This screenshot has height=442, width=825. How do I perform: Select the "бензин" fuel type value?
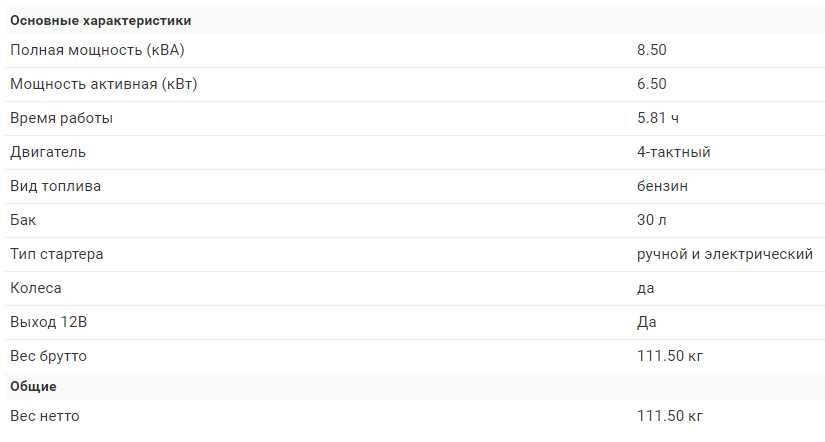pyautogui.click(x=662, y=186)
